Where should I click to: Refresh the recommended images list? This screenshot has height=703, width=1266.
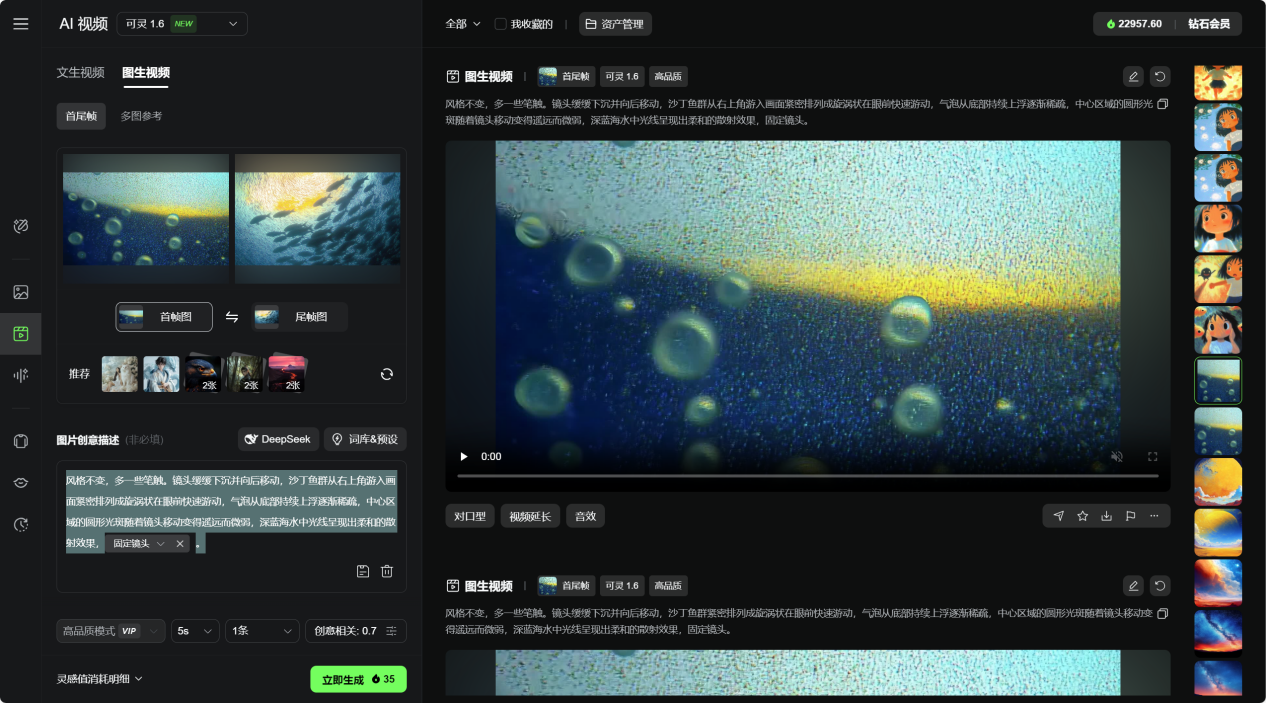(387, 374)
